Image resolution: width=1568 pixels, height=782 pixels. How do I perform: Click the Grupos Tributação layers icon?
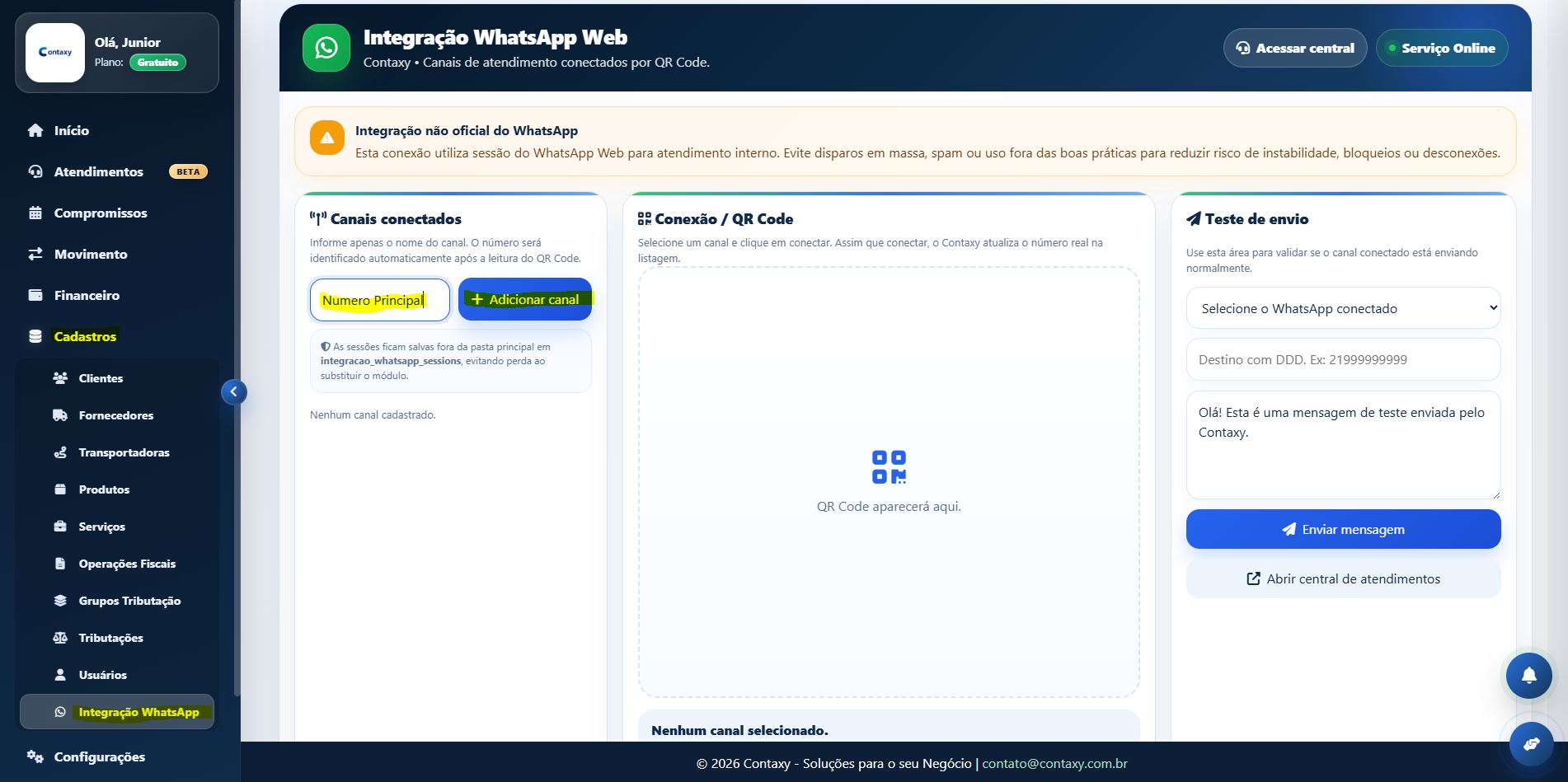(60, 601)
